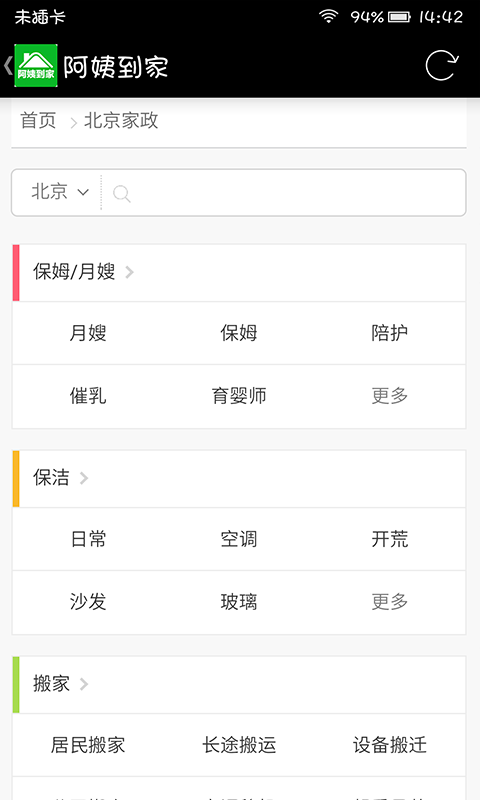Tap the refresh icon in header
Viewport: 480px width, 800px height.
click(442, 65)
